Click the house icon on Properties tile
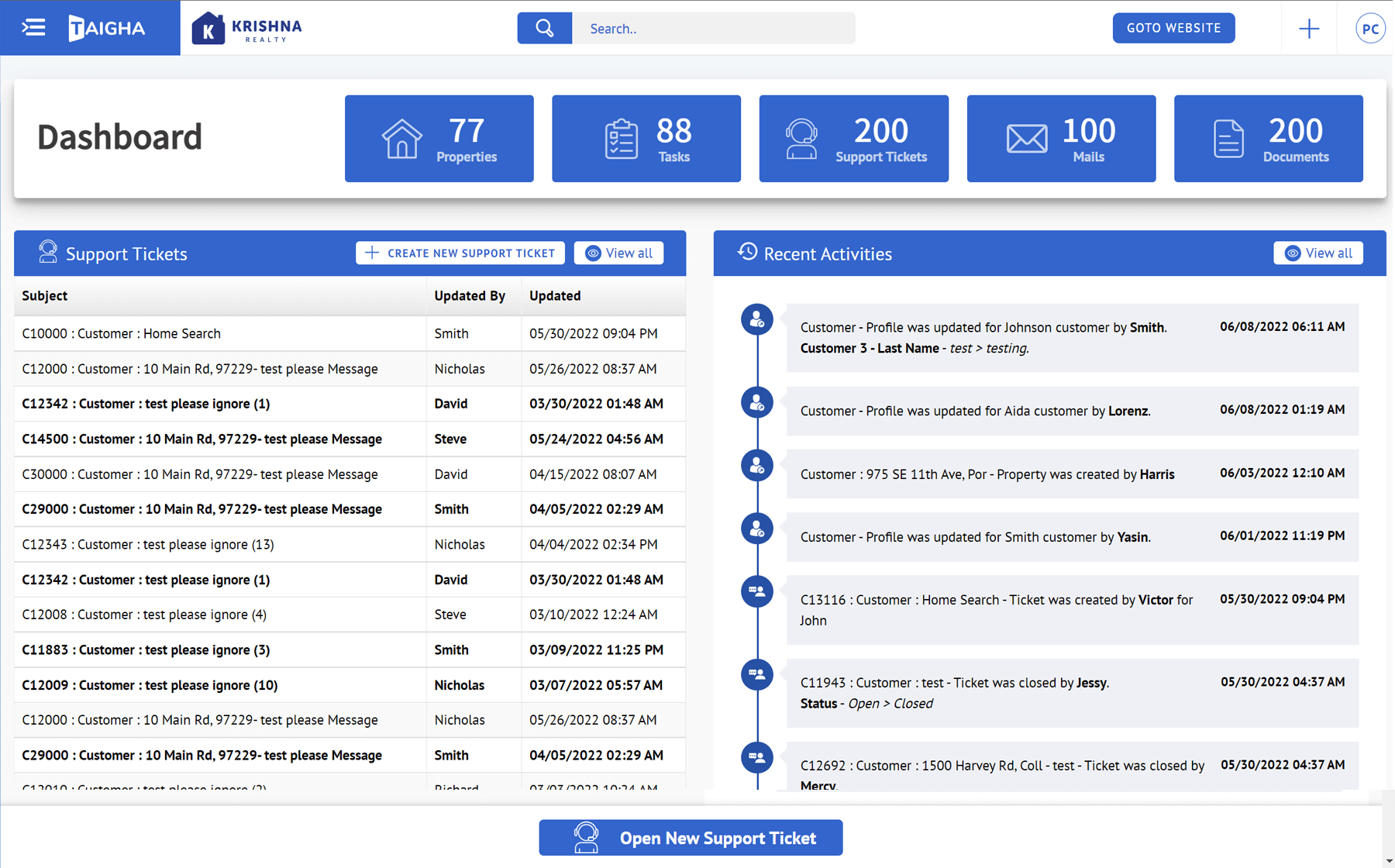 [x=401, y=139]
